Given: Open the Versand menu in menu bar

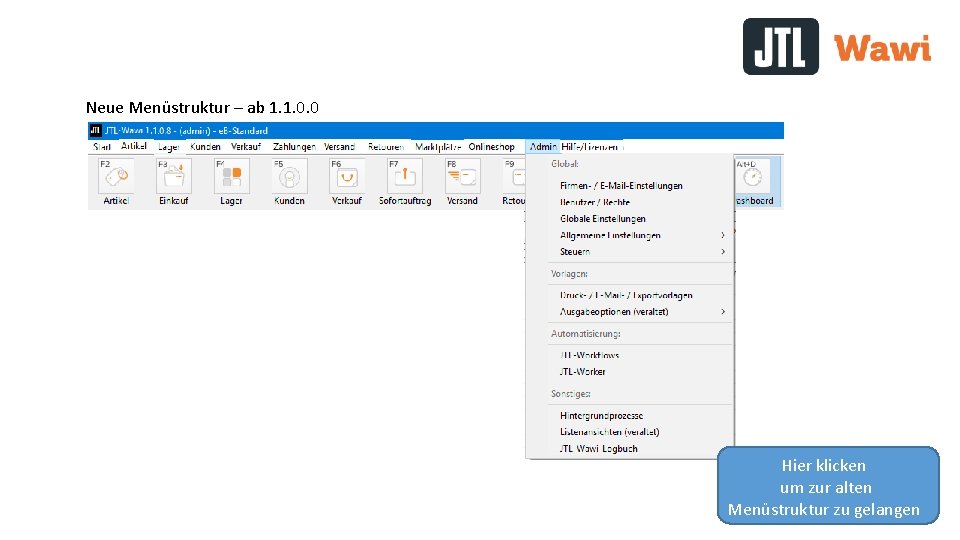Looking at the screenshot, I should (x=339, y=147).
